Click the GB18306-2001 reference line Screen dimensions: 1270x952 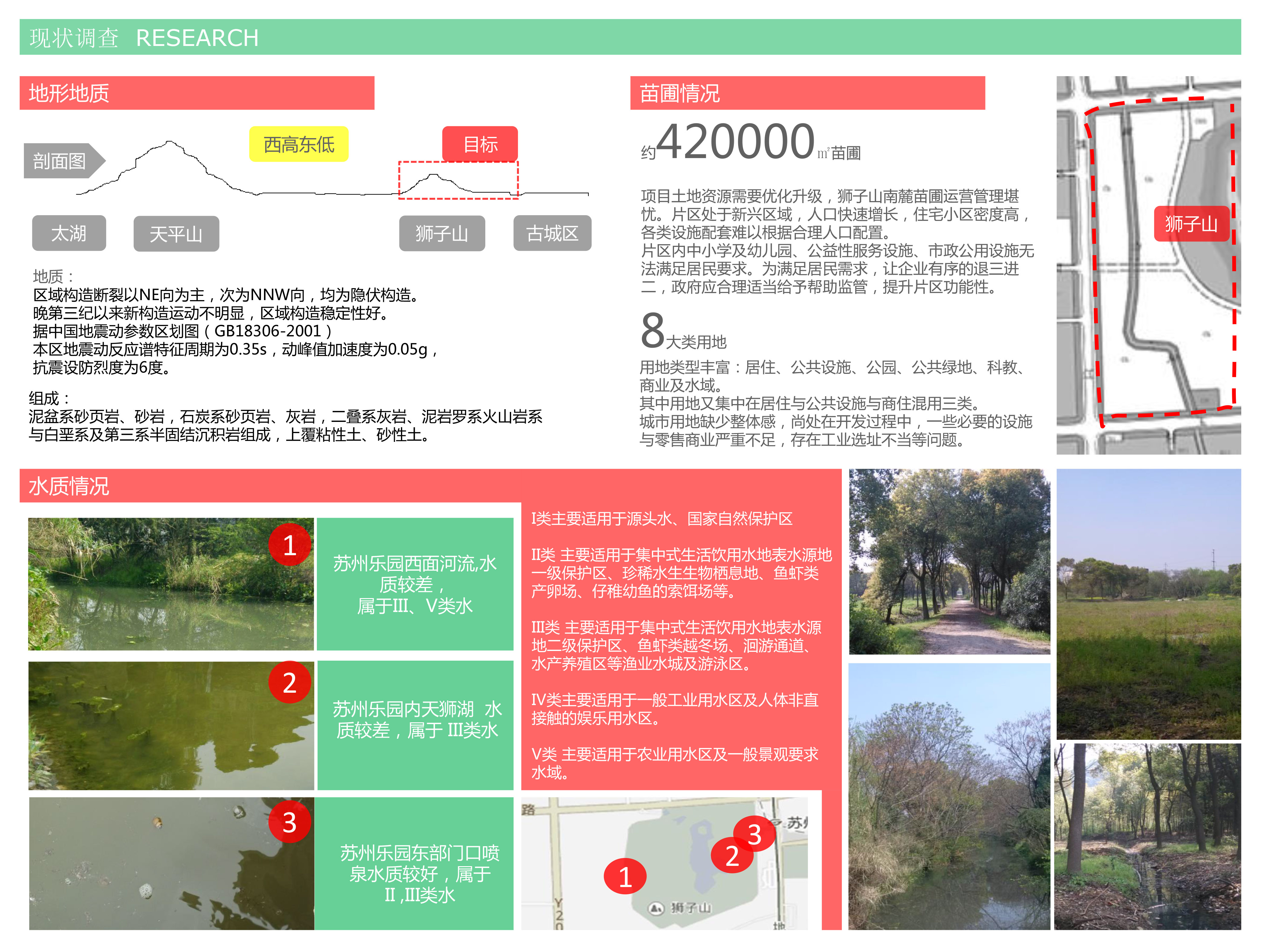pos(183,331)
